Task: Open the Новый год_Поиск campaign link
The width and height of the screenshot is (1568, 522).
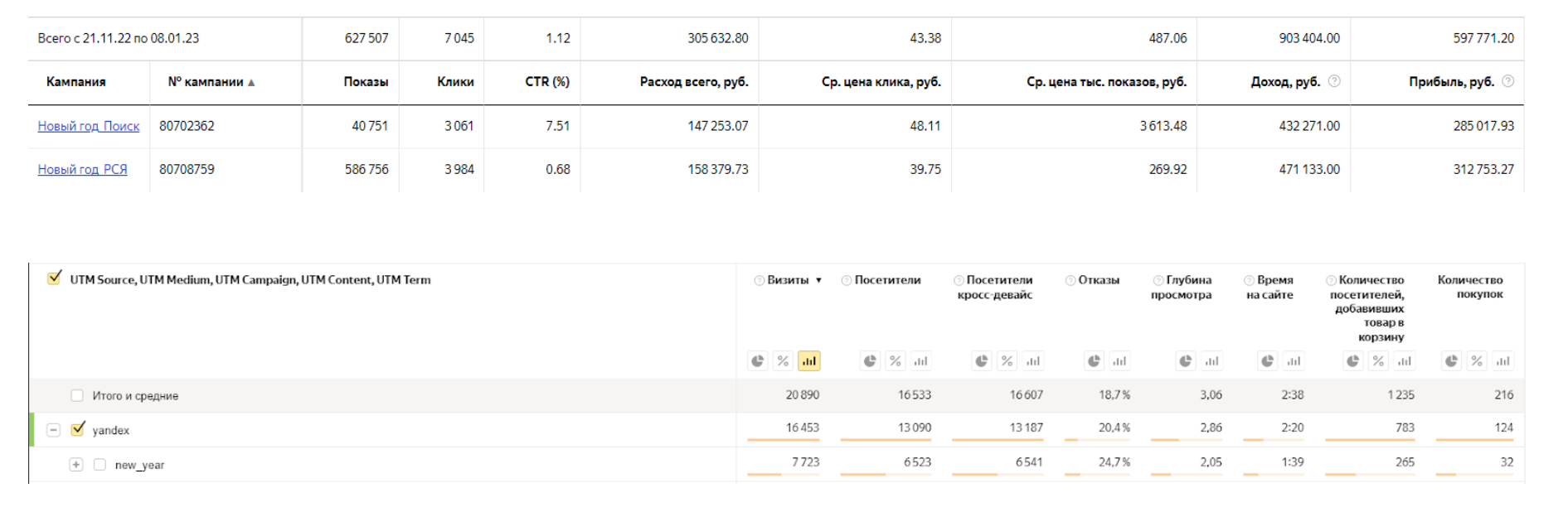Action: coord(89,126)
